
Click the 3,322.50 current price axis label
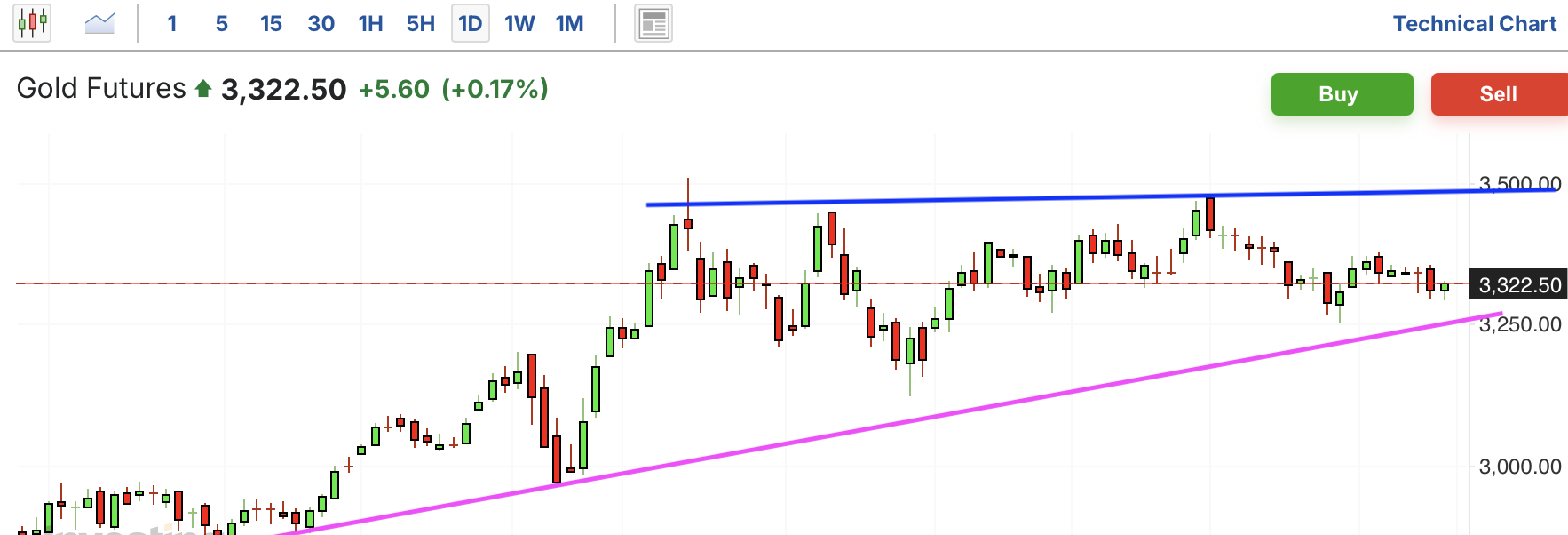1519,284
